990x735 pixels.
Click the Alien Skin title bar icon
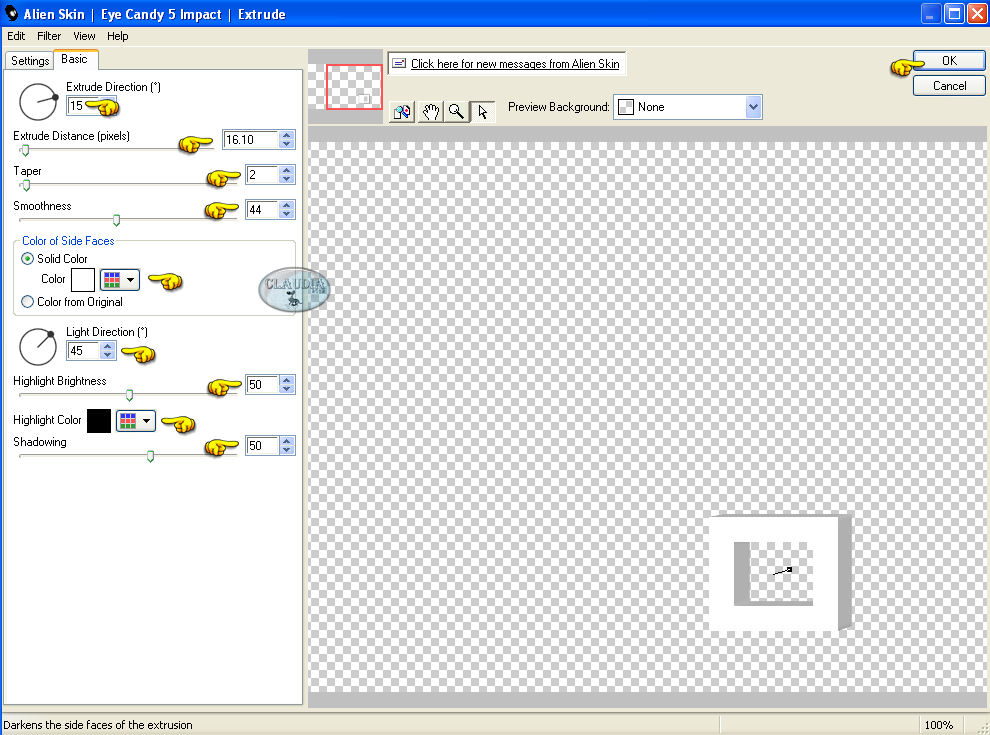point(11,13)
